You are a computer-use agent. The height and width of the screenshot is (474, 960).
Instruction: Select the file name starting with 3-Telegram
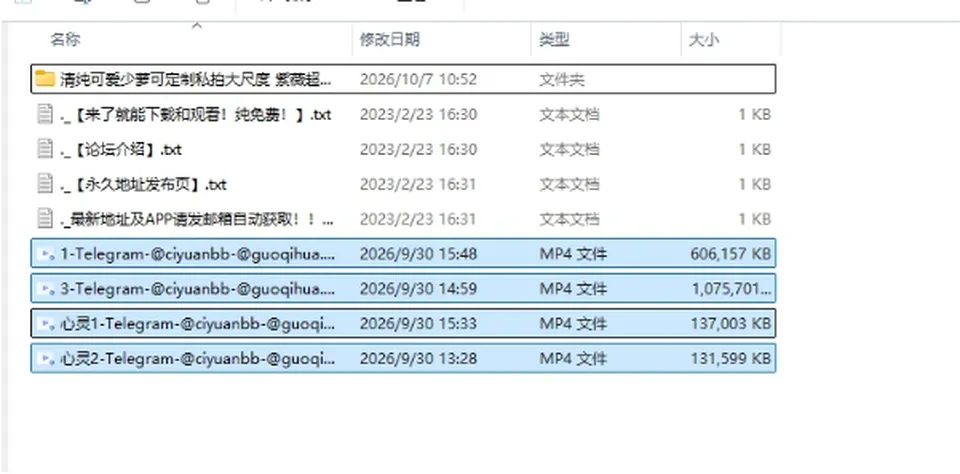point(198,288)
